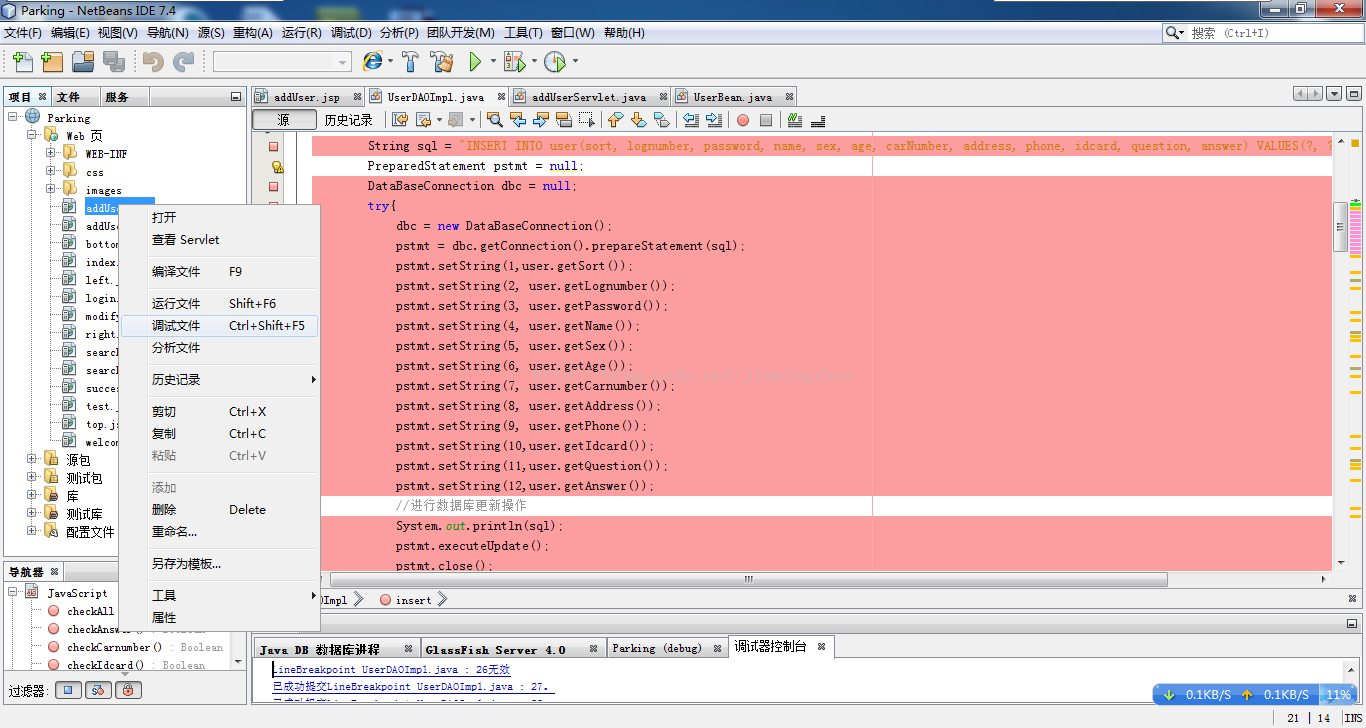
Task: Minimize the Projects window group button
Action: pos(236,97)
